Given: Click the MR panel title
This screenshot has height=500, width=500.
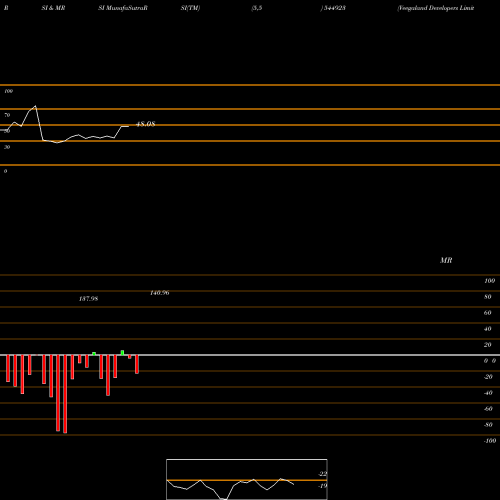Looking at the screenshot, I should click(x=446, y=260).
